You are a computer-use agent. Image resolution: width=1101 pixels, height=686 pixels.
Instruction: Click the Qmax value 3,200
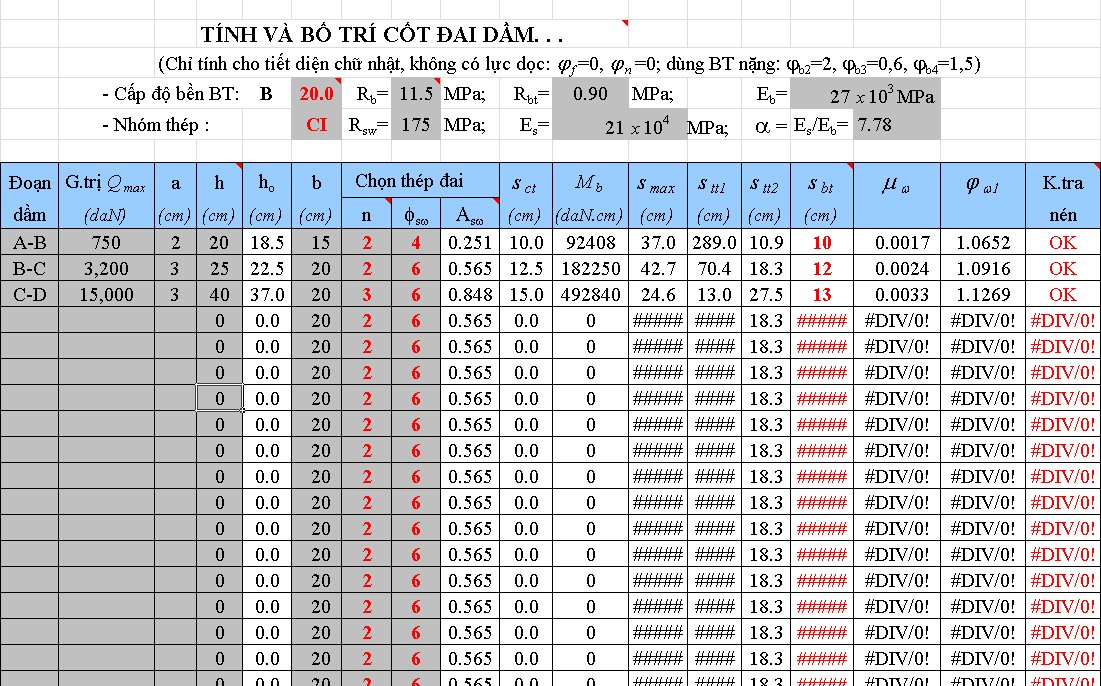(x=106, y=268)
